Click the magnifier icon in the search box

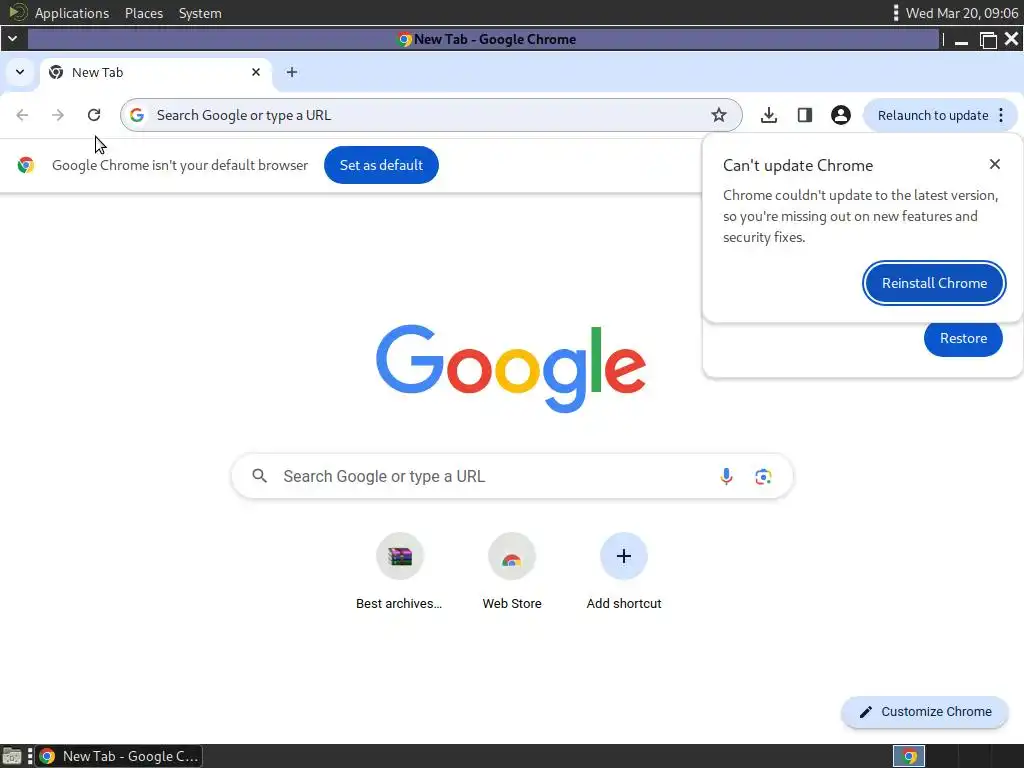point(259,476)
